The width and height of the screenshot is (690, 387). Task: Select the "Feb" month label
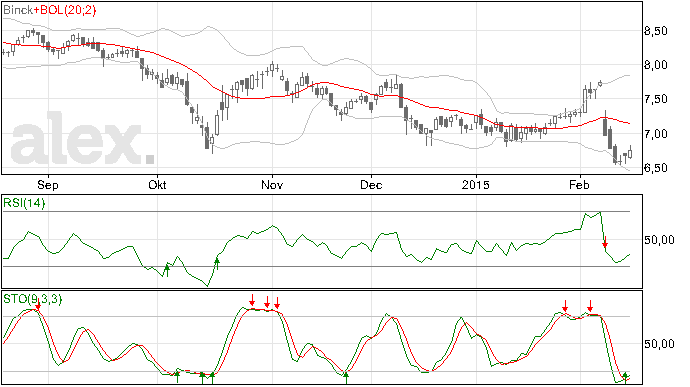(x=579, y=184)
